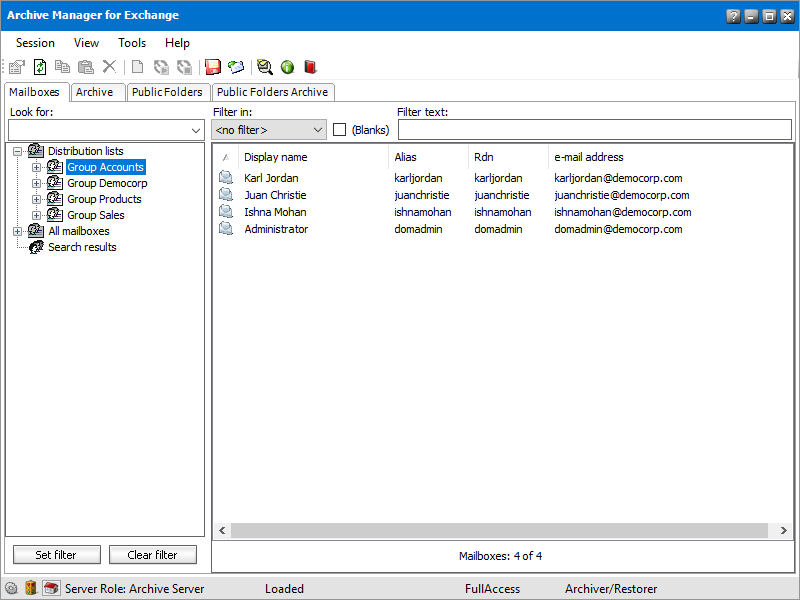The image size is (800, 600).
Task: Click the magnifier Search toolbar icon
Action: pos(264,67)
